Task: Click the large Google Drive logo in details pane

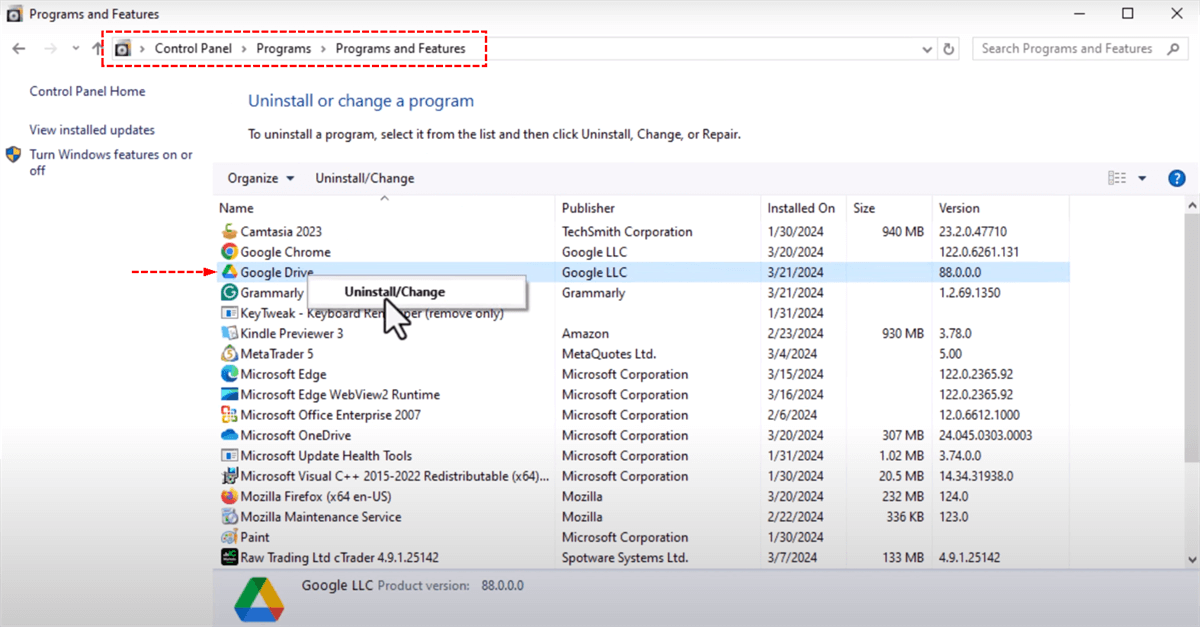Action: click(x=259, y=599)
